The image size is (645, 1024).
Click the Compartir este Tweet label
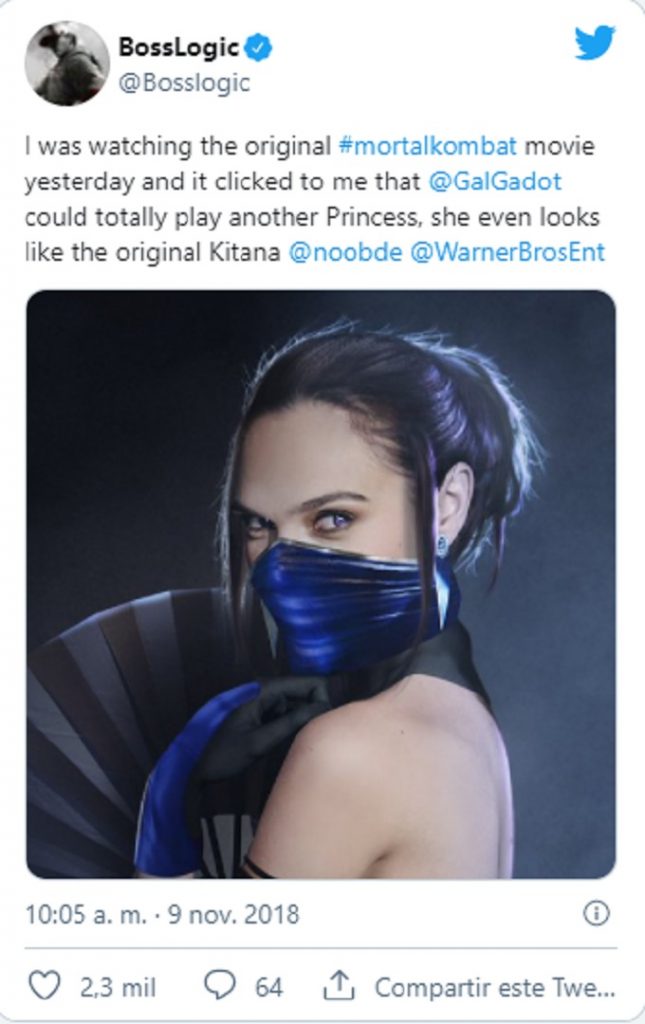[495, 987]
